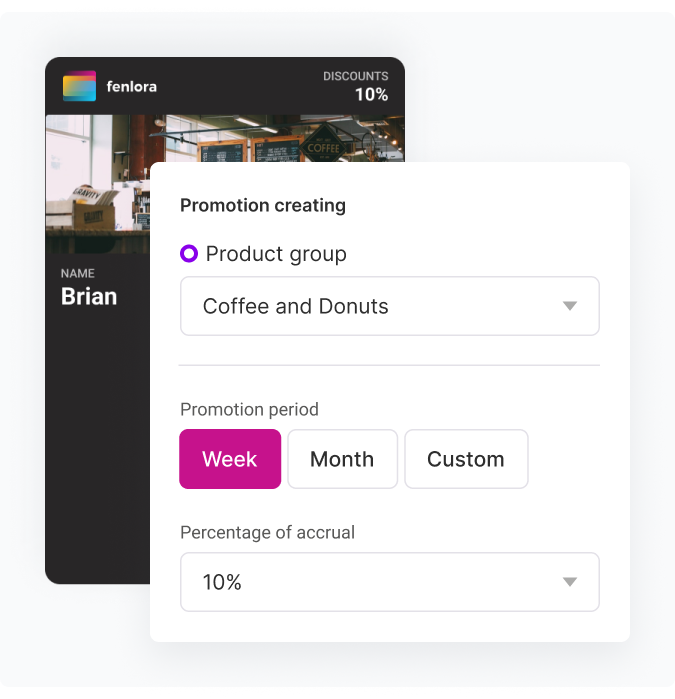The height and width of the screenshot is (699, 675).
Task: Pick the Custom promotion period
Action: click(x=466, y=459)
